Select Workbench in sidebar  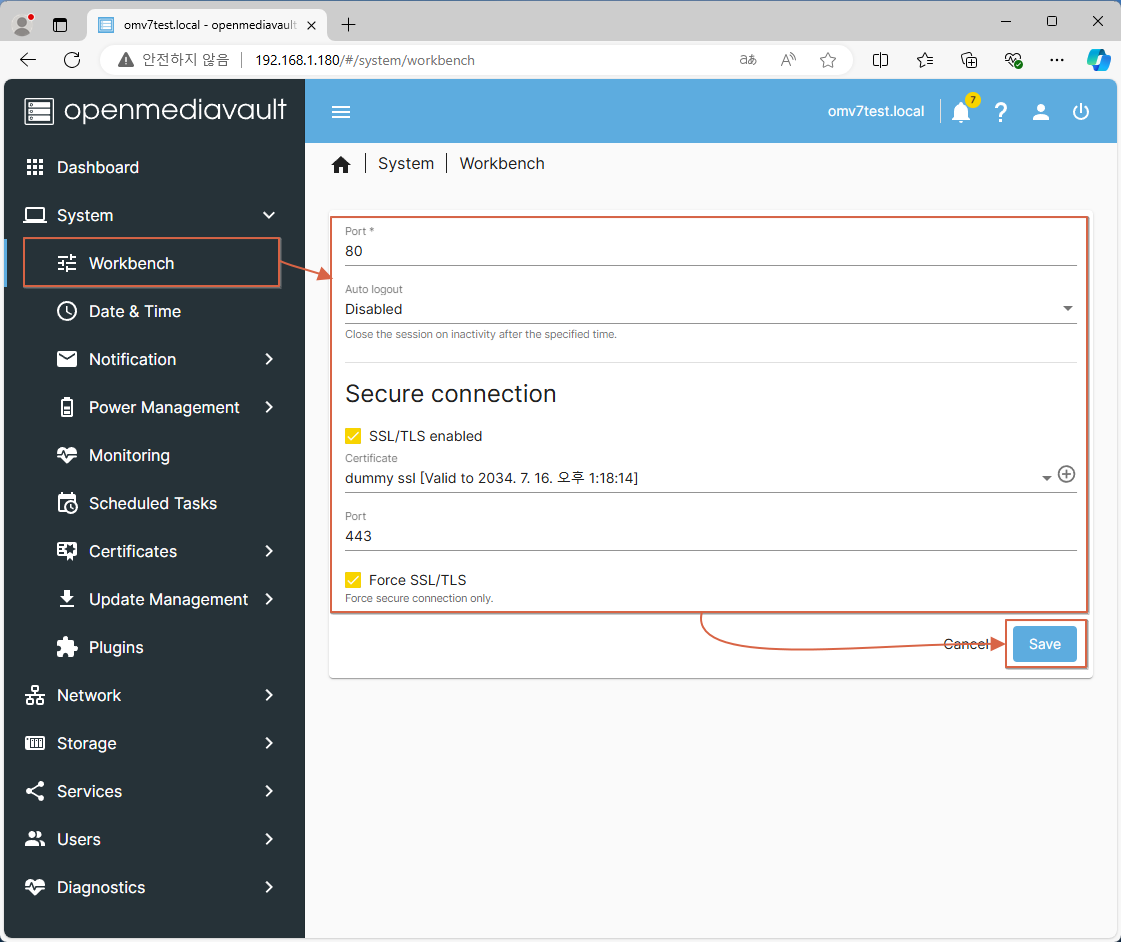click(x=152, y=263)
